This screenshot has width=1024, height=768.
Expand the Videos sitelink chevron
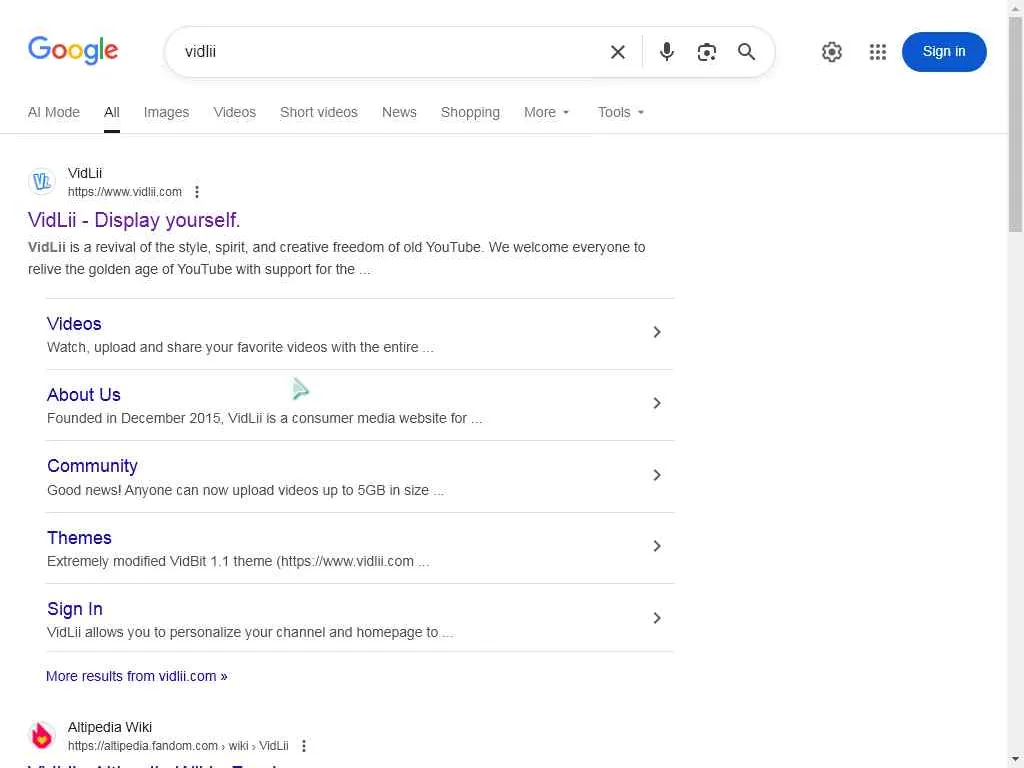click(x=657, y=332)
